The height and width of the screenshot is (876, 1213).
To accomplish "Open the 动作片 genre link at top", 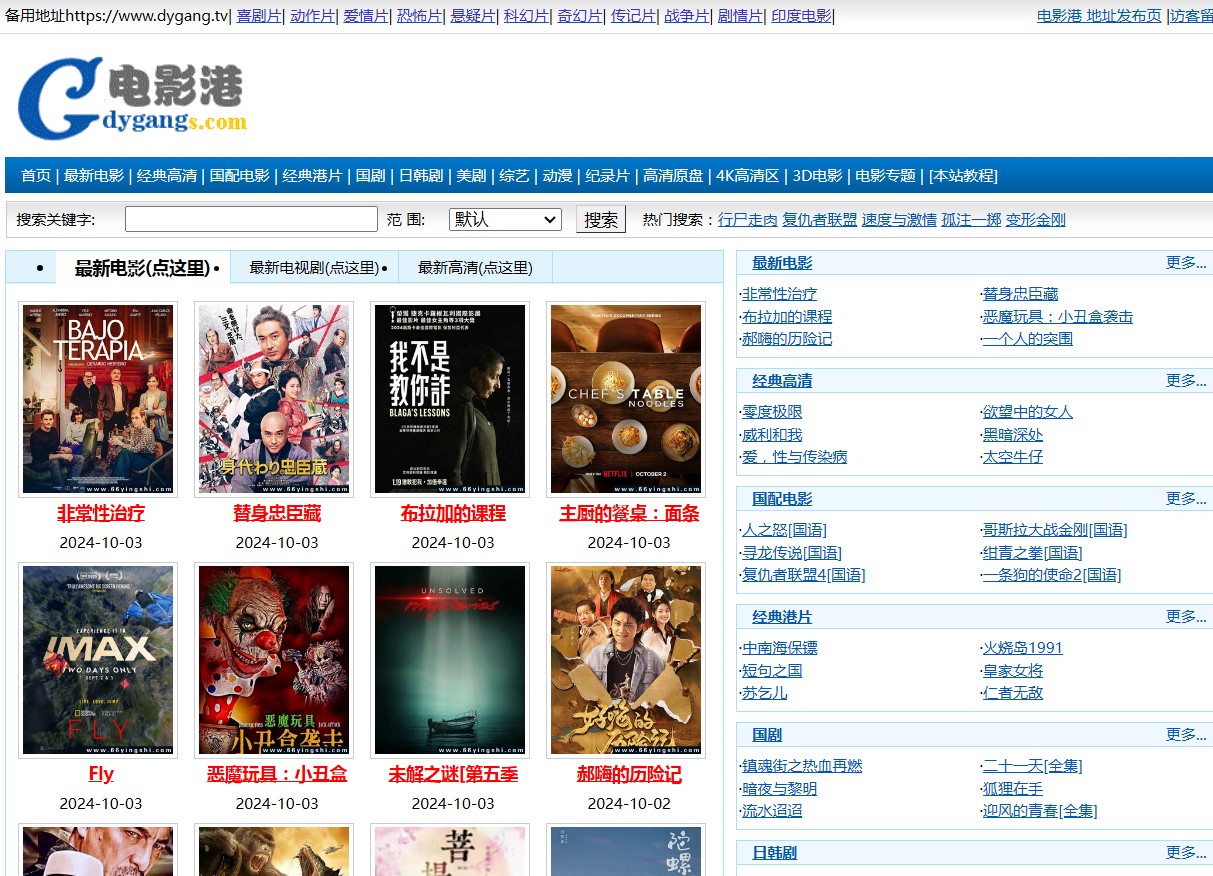I will point(312,16).
